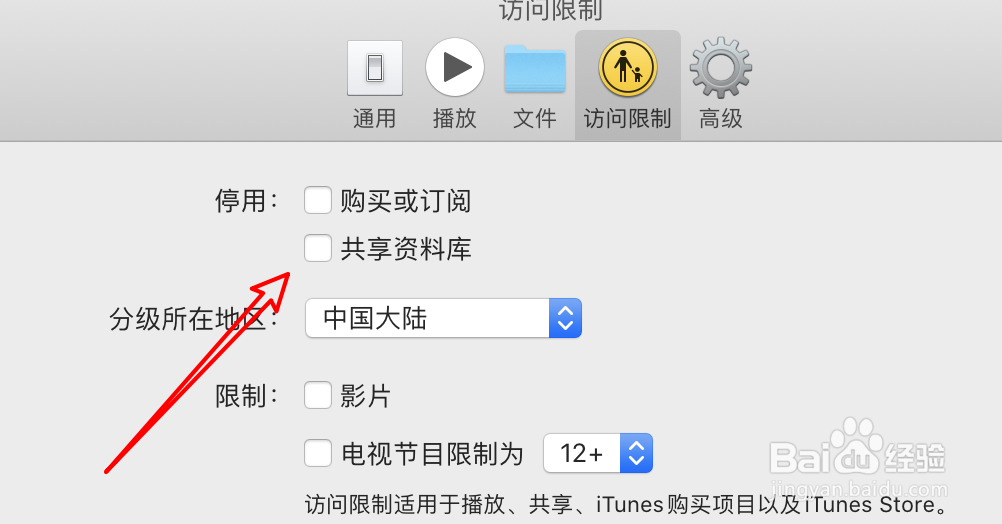Screen dimensions: 1002x524
Task: Toggle the 电视节目限制为 checkbox
Action: tap(318, 453)
